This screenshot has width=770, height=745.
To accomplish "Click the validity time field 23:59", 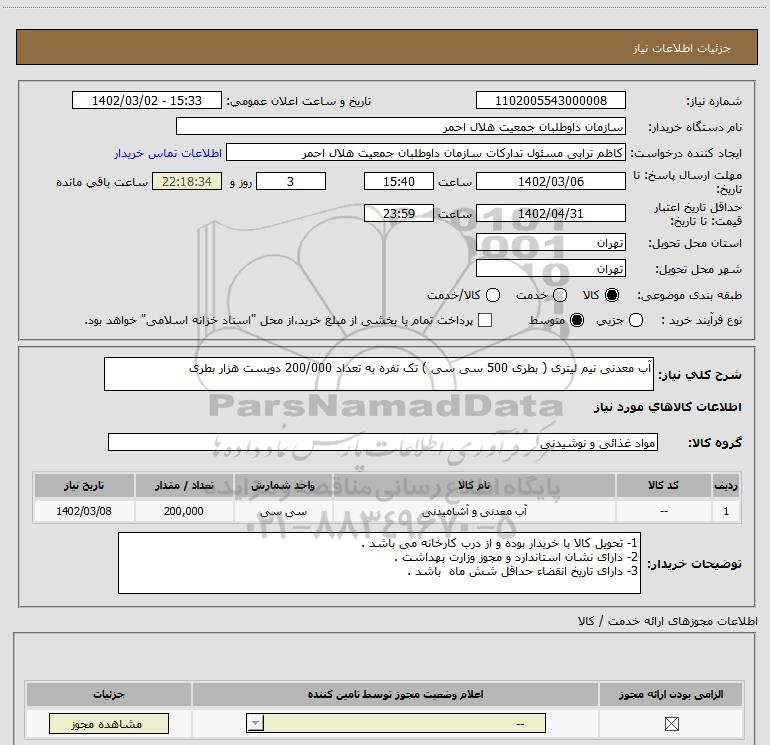I will point(399,213).
